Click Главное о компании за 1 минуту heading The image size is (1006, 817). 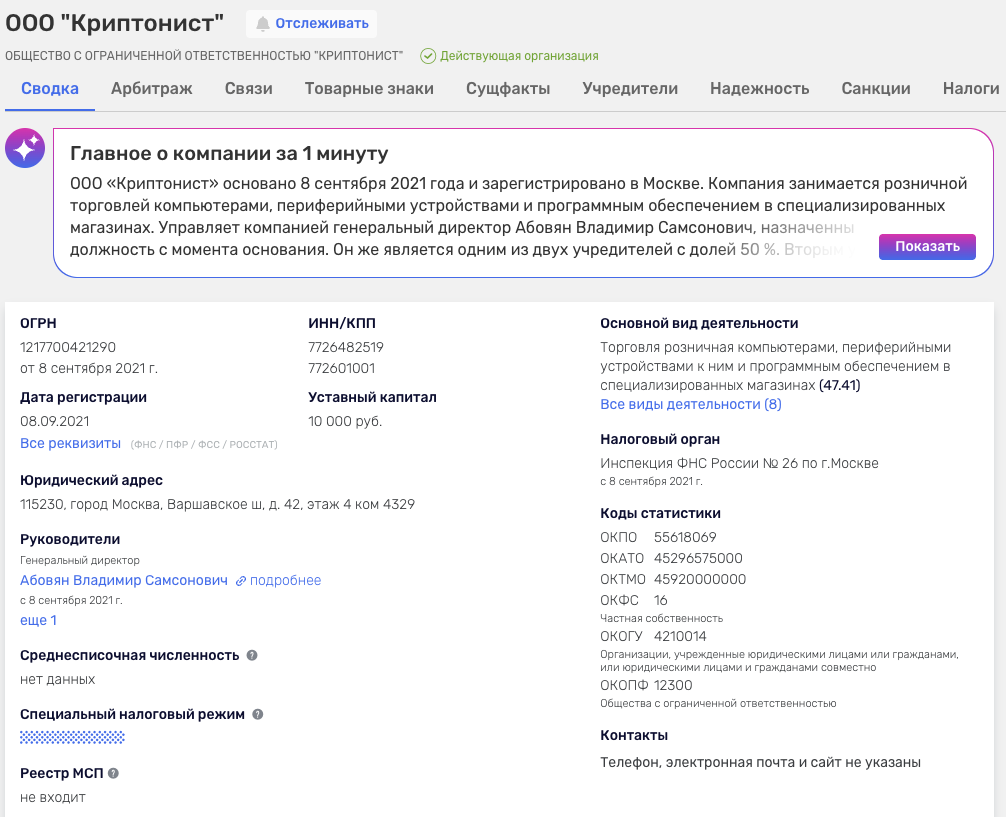coord(229,153)
